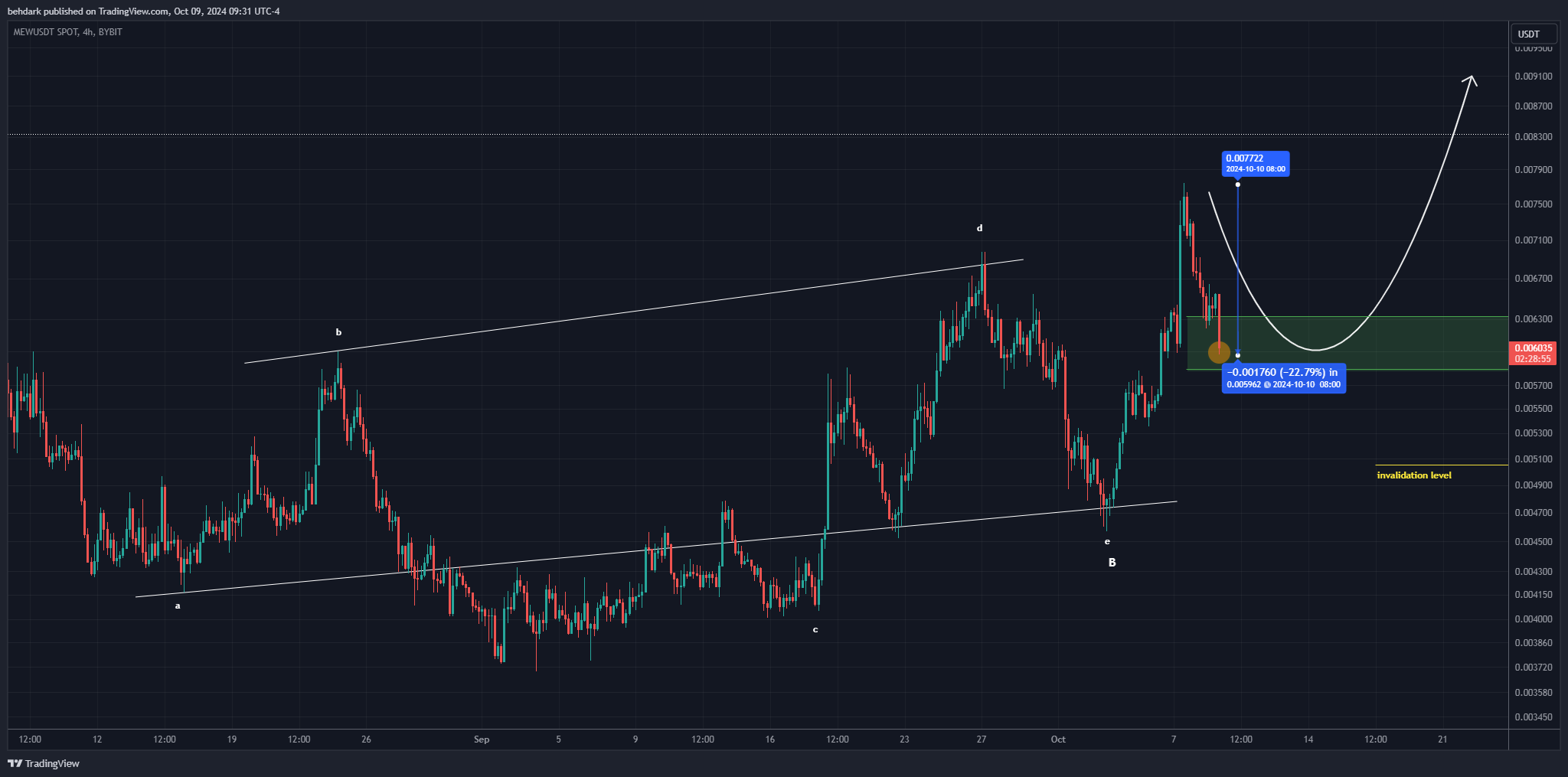Select the bold 'B' wave label
1568x777 pixels.
pos(1112,563)
